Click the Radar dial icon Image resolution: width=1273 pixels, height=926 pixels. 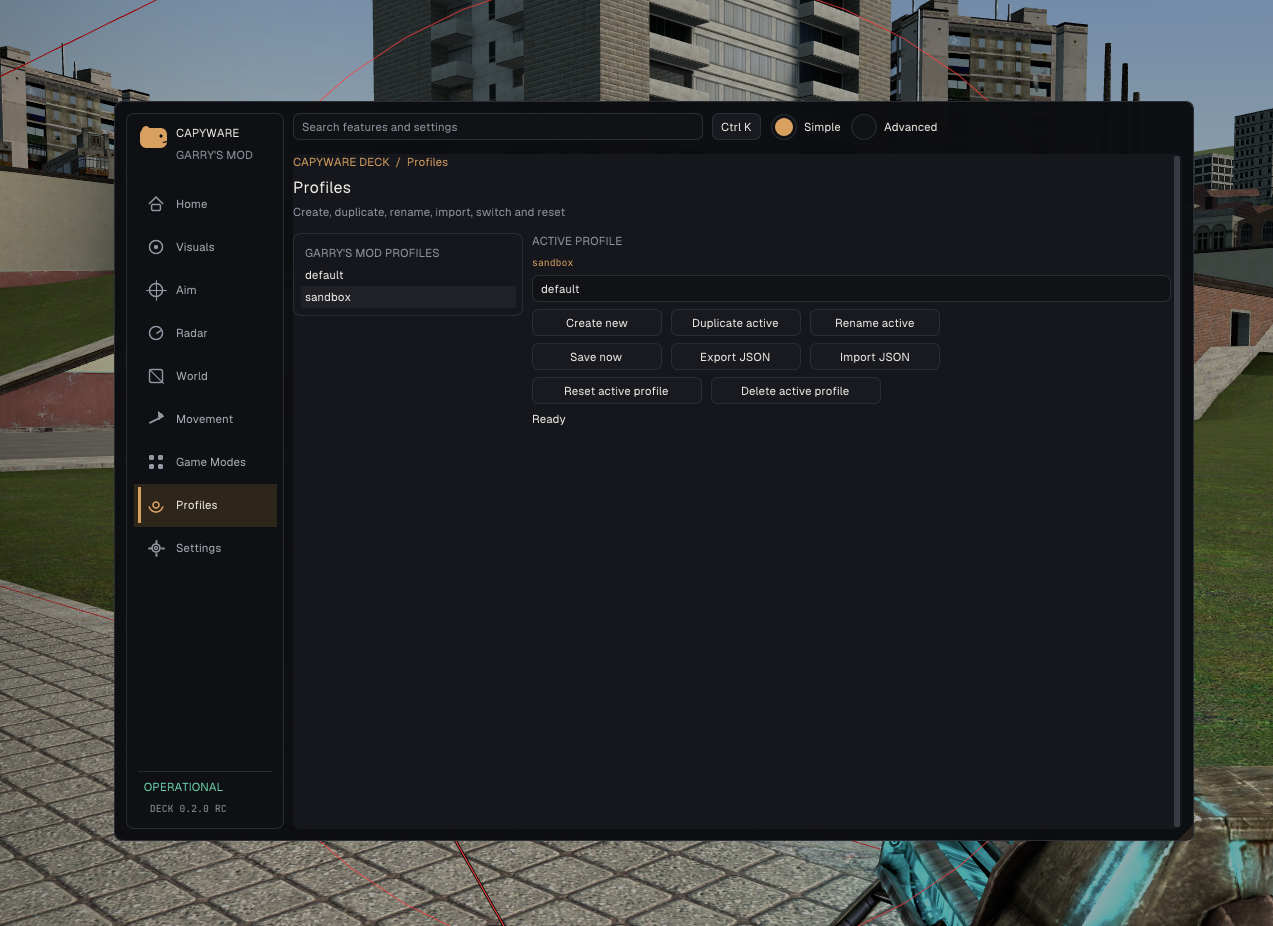(x=156, y=333)
